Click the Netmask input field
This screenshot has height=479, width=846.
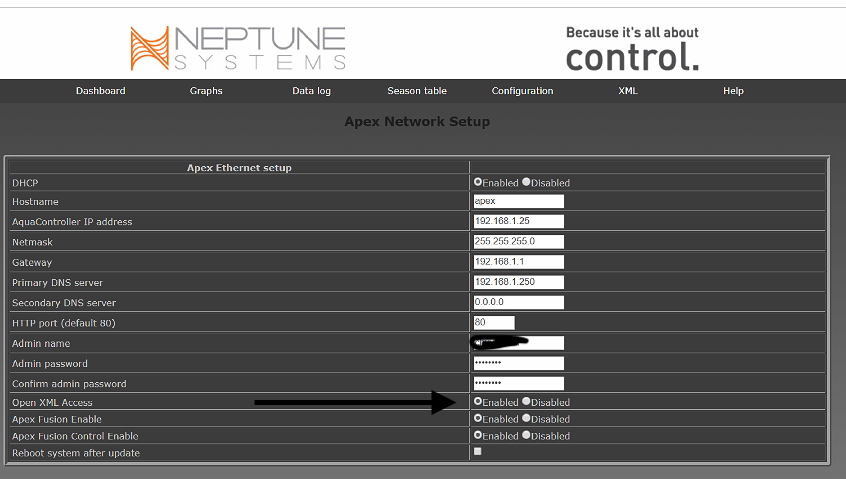tap(518, 242)
